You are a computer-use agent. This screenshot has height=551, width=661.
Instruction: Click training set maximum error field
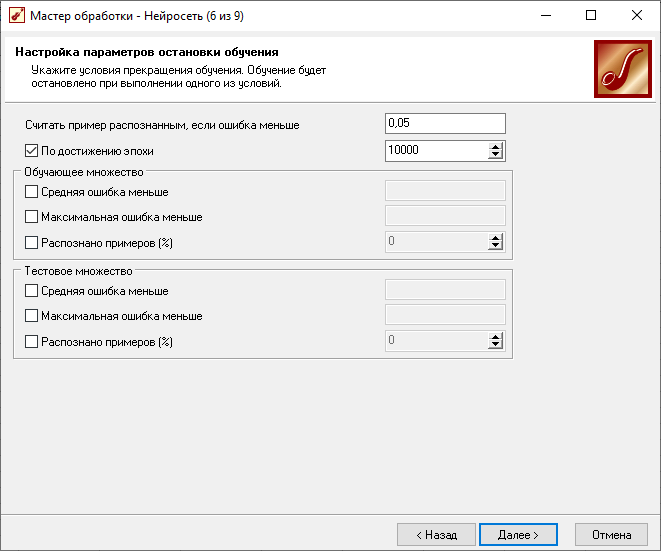(445, 215)
